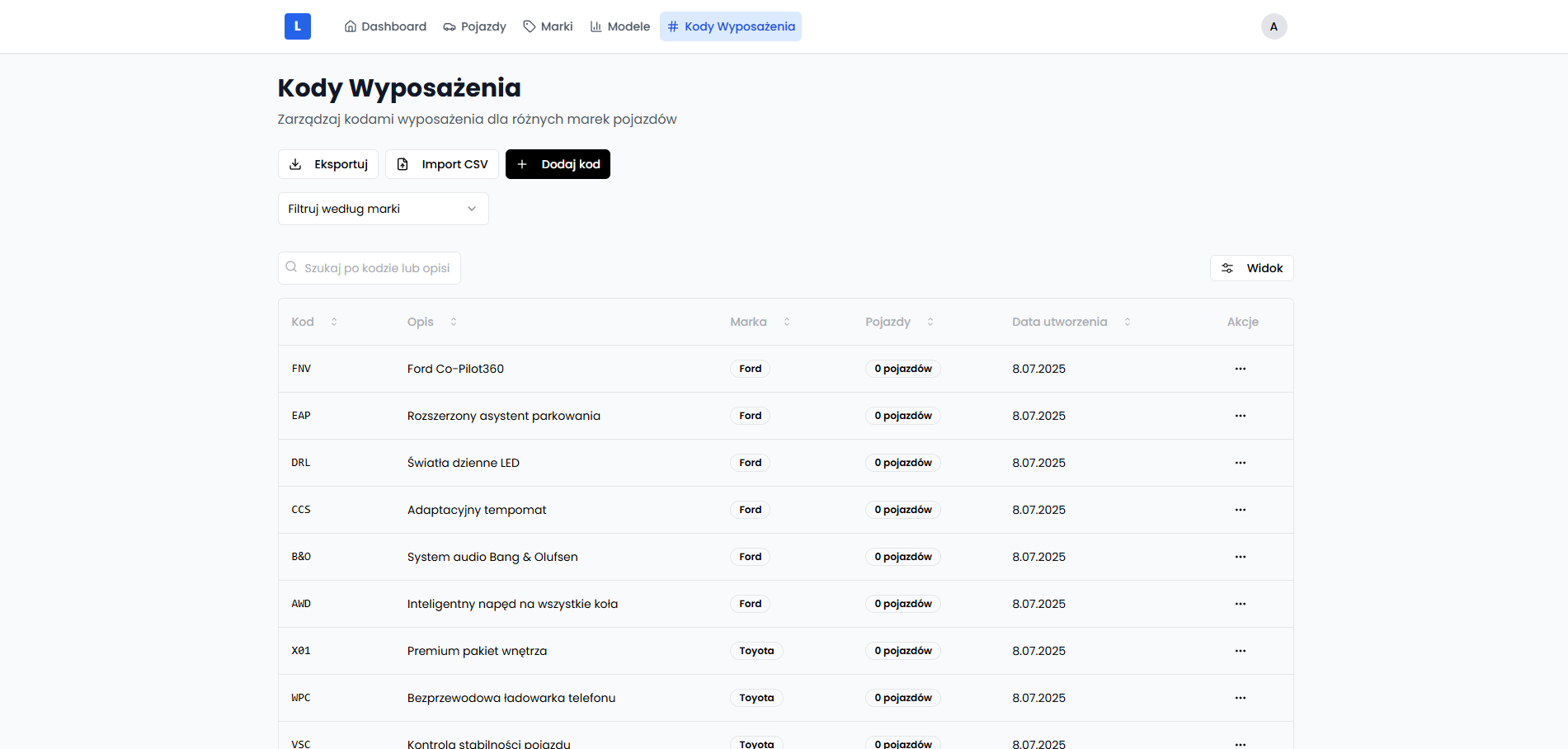The width and height of the screenshot is (1568, 749).
Task: Click the home icon next to Dashboard
Action: coord(350,26)
